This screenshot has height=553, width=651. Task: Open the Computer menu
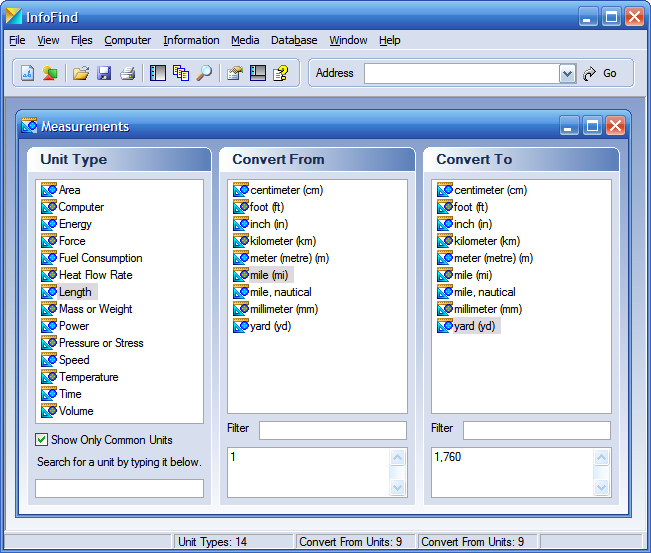point(127,40)
